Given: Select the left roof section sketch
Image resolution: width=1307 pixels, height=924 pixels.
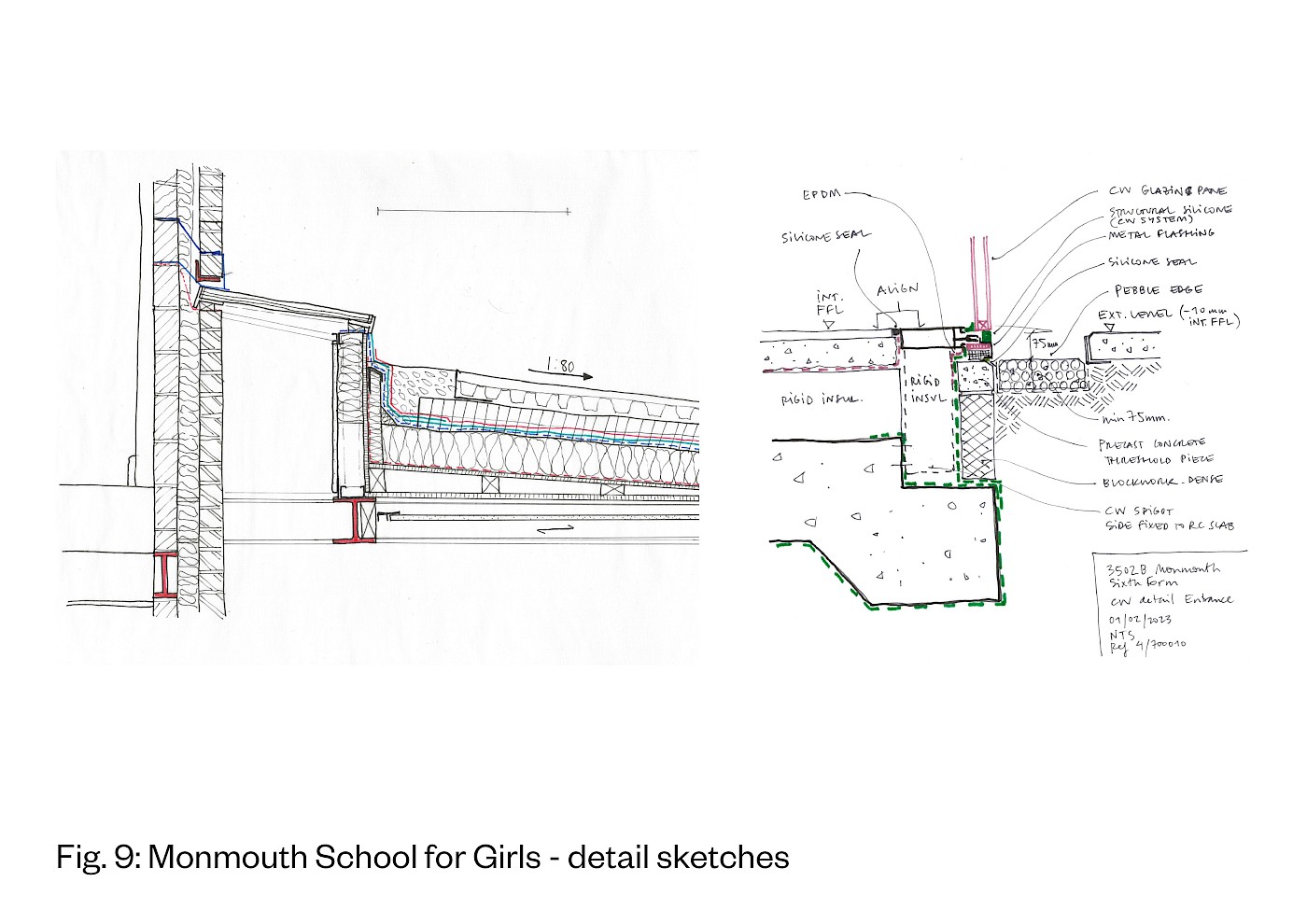Looking at the screenshot, I should (x=378, y=406).
